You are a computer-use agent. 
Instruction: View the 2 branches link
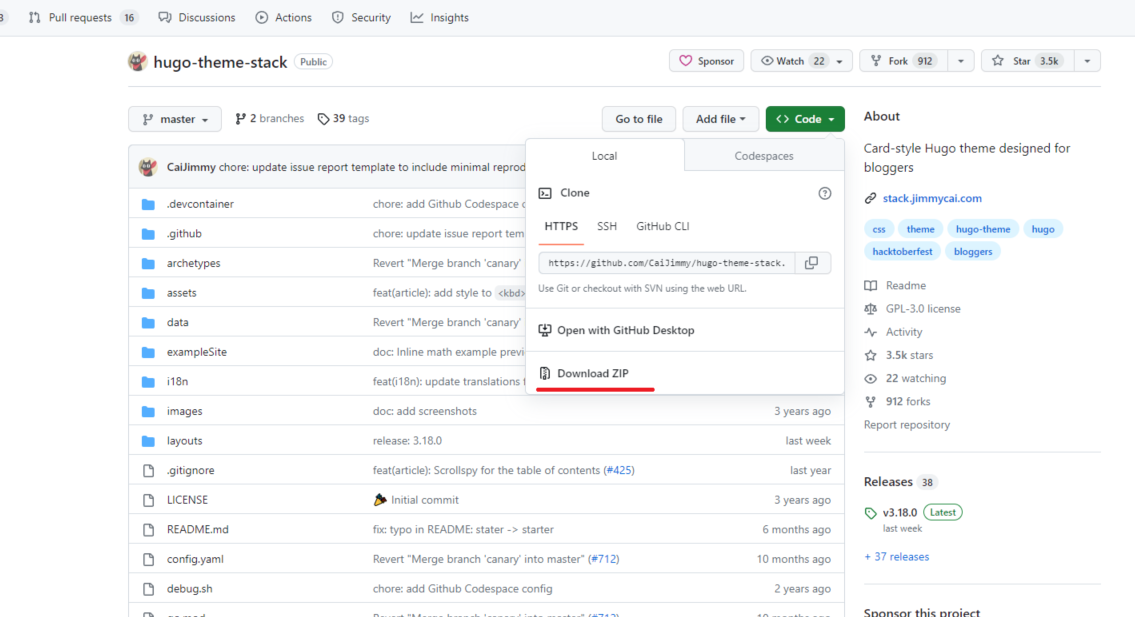pyautogui.click(x=269, y=119)
